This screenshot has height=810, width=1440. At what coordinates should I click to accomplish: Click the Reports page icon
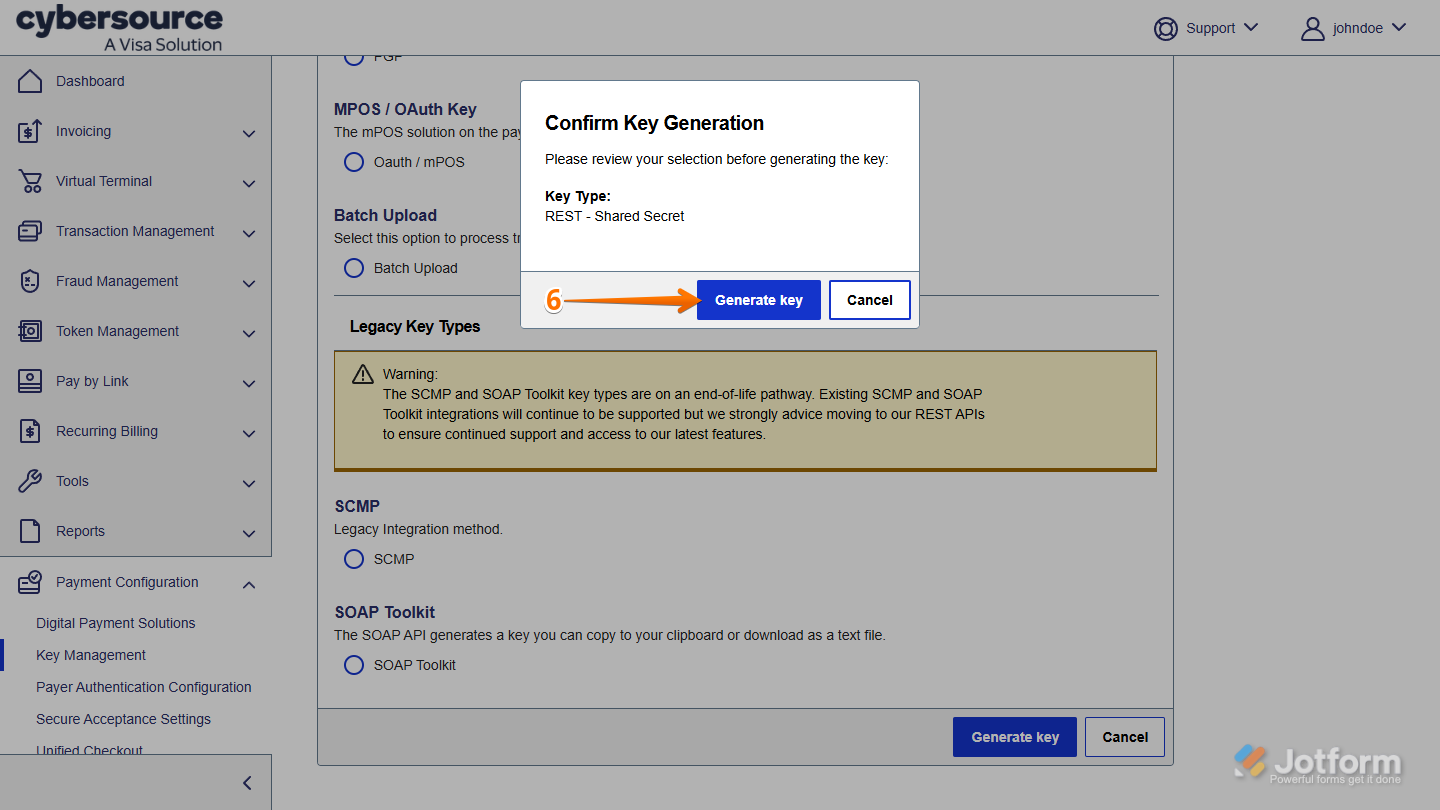(x=30, y=531)
